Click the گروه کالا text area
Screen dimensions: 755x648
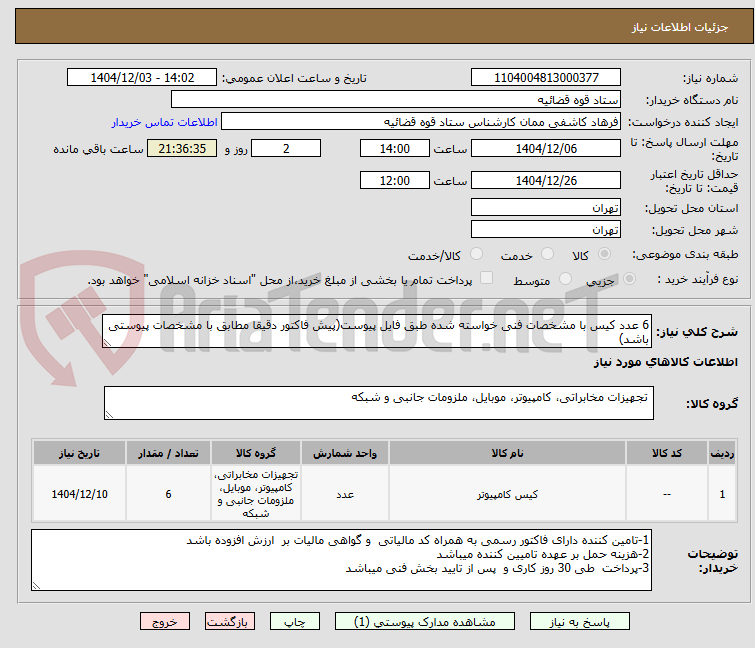pyautogui.click(x=379, y=403)
